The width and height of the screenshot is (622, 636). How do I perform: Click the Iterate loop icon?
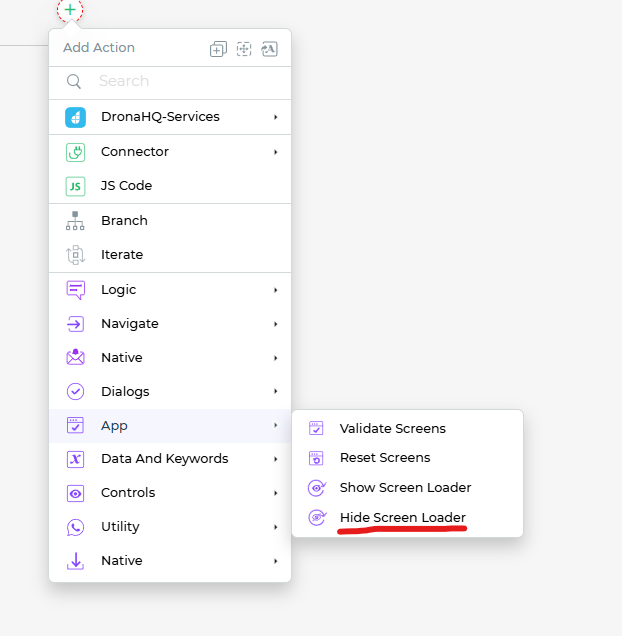click(x=75, y=255)
